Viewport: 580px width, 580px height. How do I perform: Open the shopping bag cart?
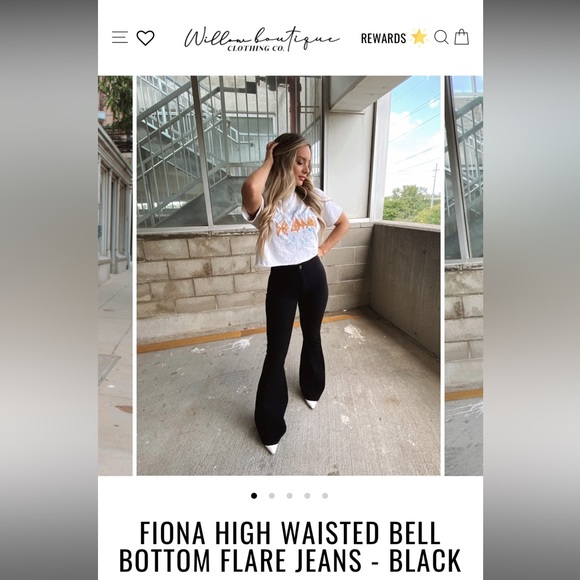point(462,37)
